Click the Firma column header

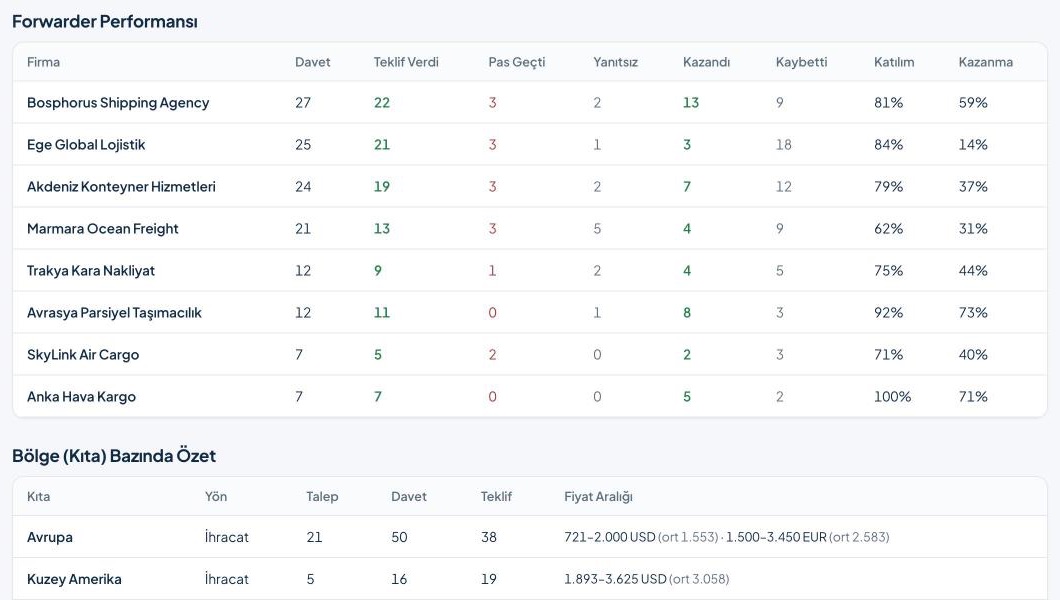point(43,62)
